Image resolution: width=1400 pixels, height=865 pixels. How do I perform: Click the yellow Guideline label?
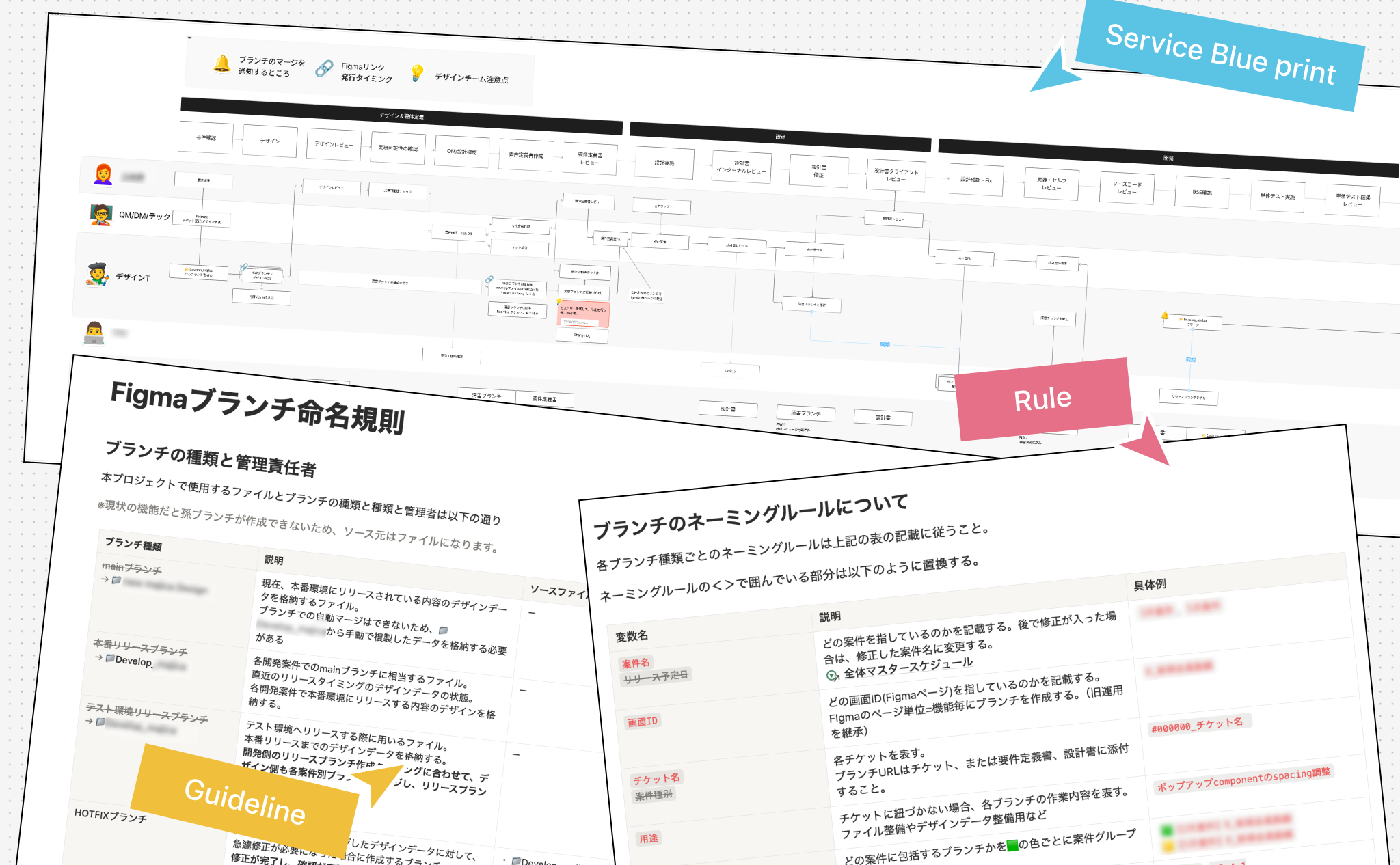pyautogui.click(x=245, y=801)
